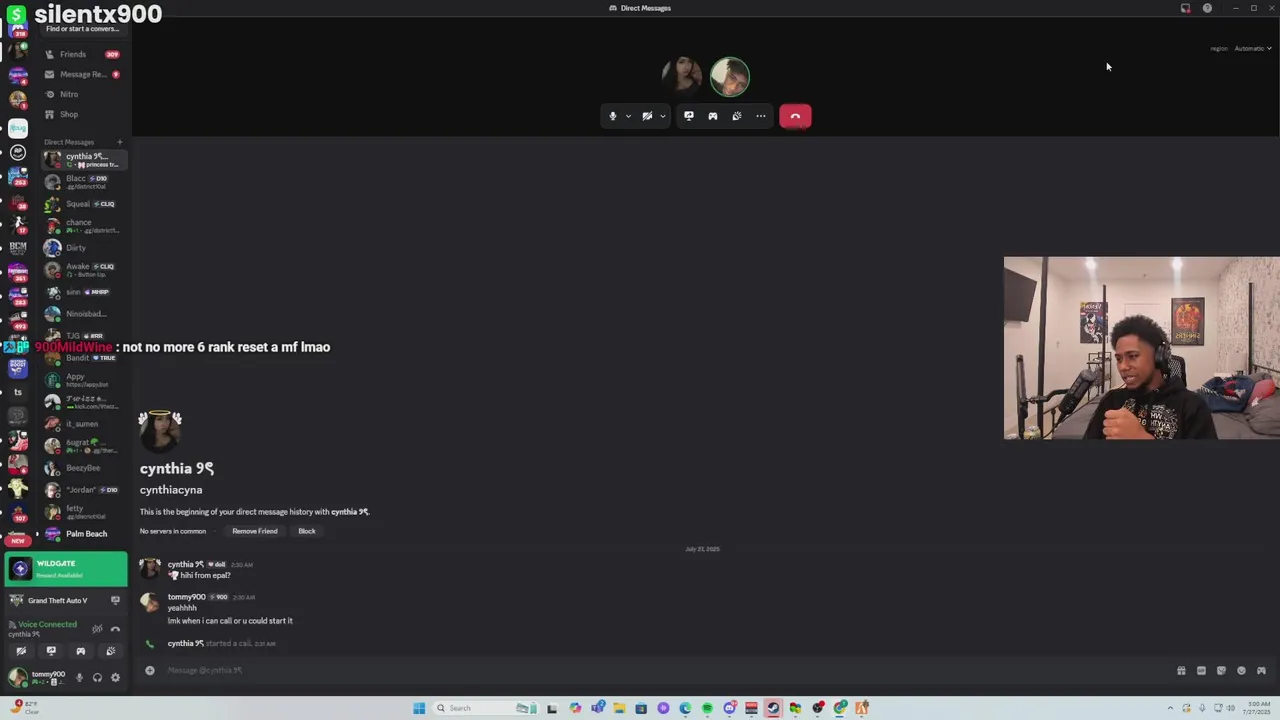Image resolution: width=1280 pixels, height=720 pixels.
Task: Open microphone input options dropdown arrow
Action: pyautogui.click(x=628, y=116)
